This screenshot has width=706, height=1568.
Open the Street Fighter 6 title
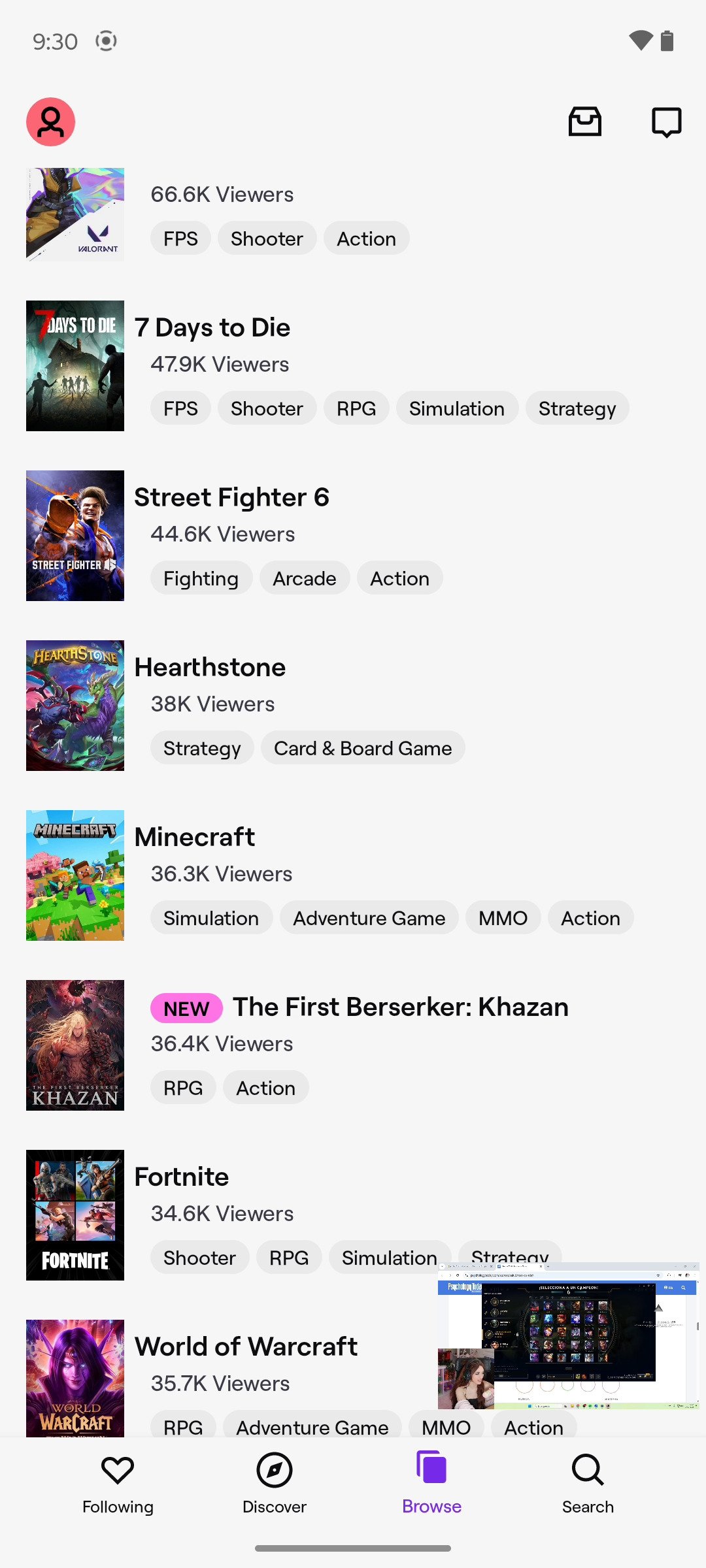pos(231,498)
